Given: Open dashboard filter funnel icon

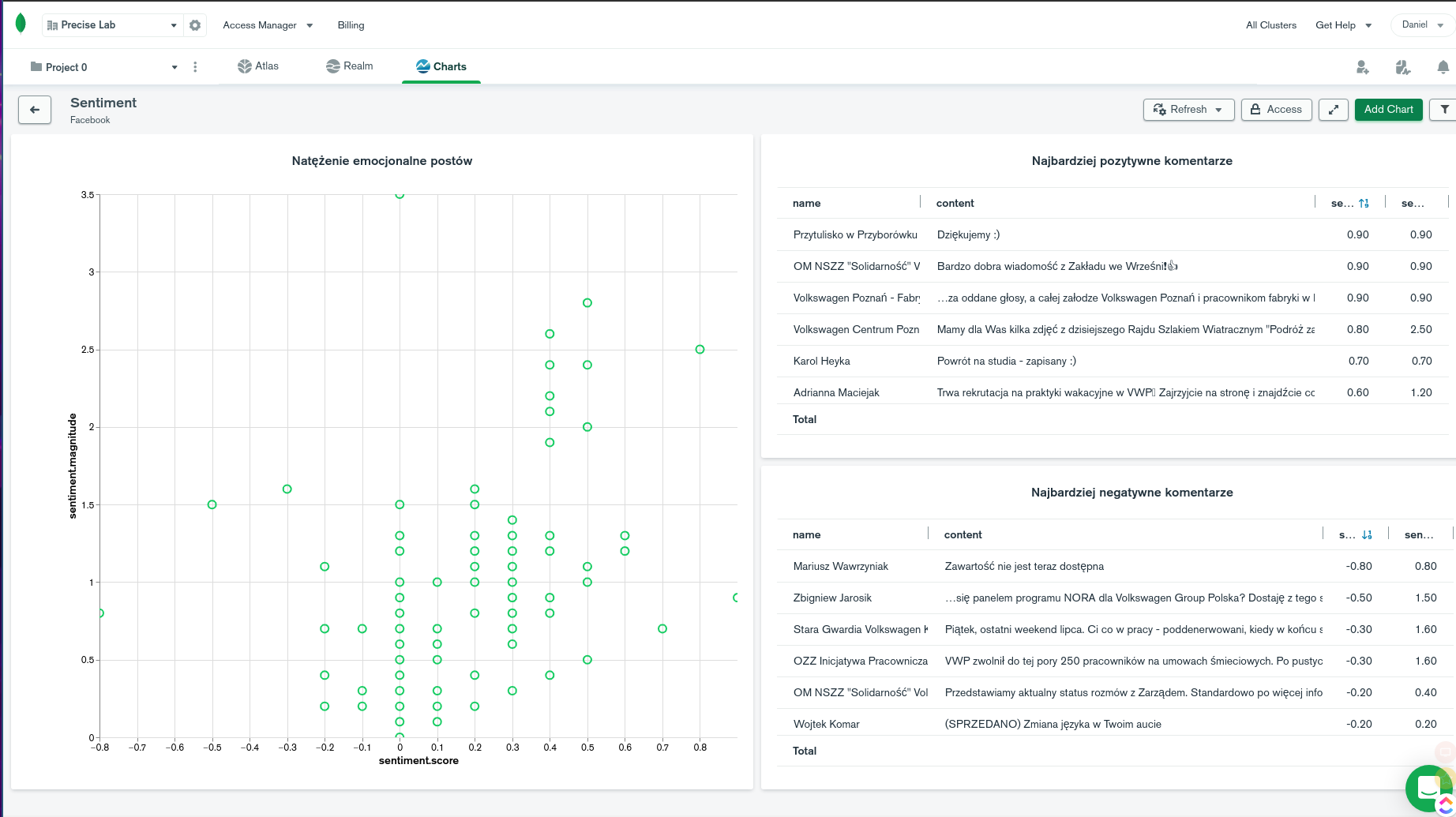Looking at the screenshot, I should click(1444, 110).
